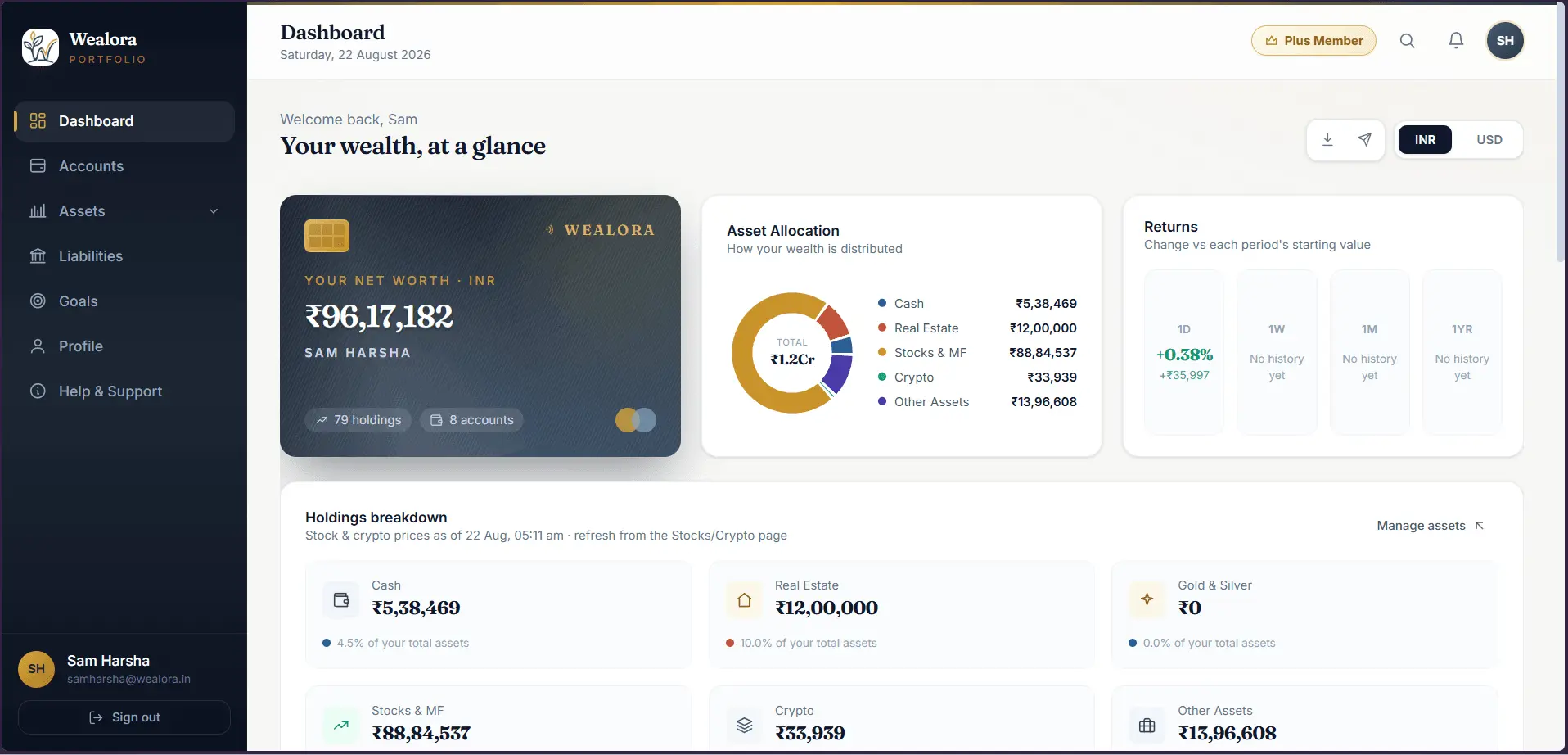Open Help & Support in sidebar
Image resolution: width=1568 pixels, height=755 pixels.
click(124, 391)
